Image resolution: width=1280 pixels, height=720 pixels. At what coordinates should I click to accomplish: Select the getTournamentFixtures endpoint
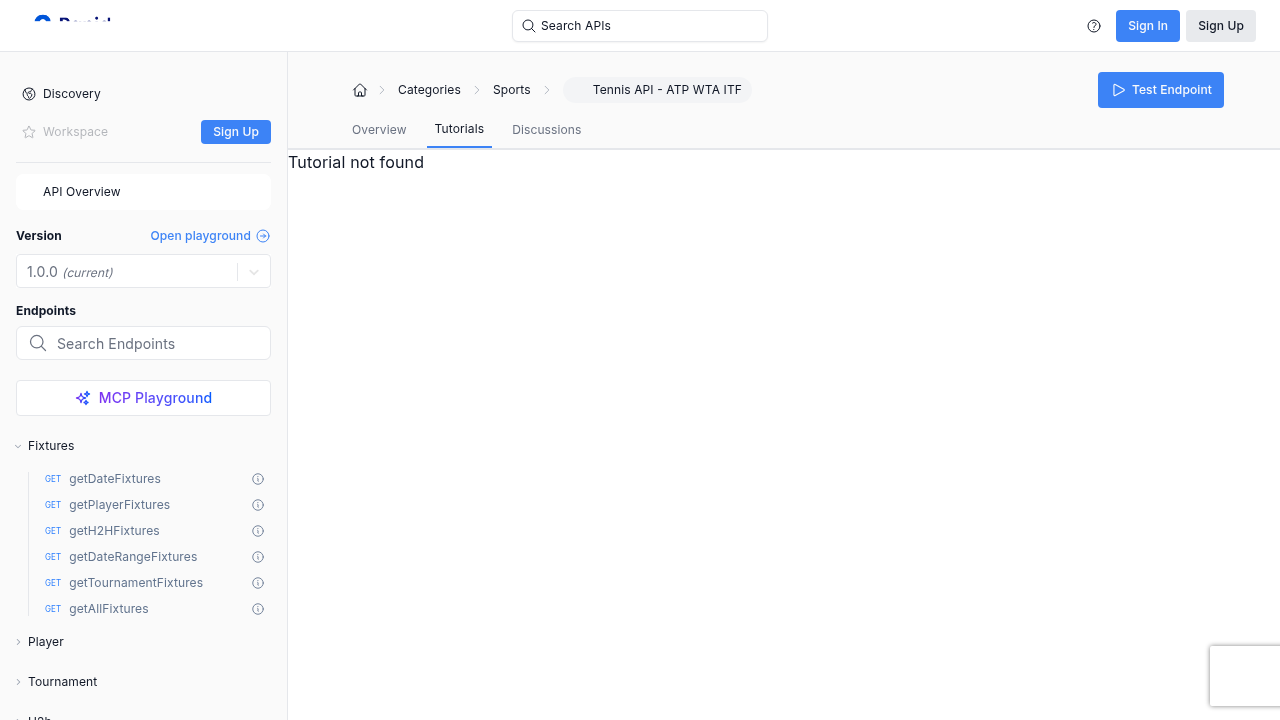point(136,583)
